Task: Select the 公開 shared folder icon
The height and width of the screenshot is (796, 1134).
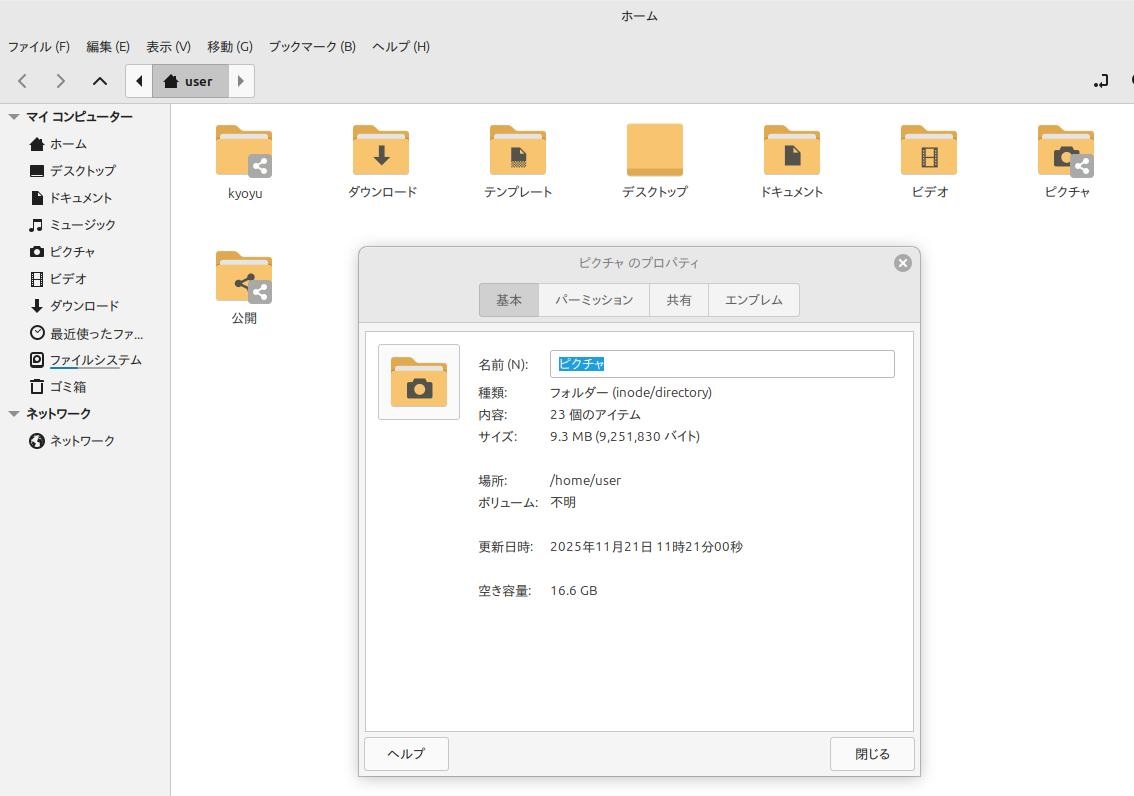Action: [x=244, y=277]
